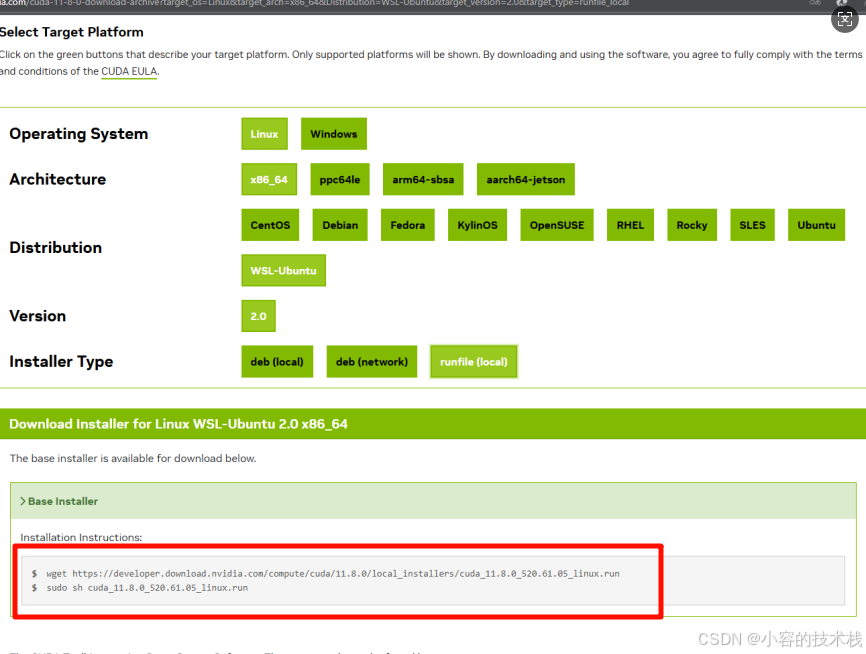
Task: Open the CUDA EULA link
Action: (129, 71)
